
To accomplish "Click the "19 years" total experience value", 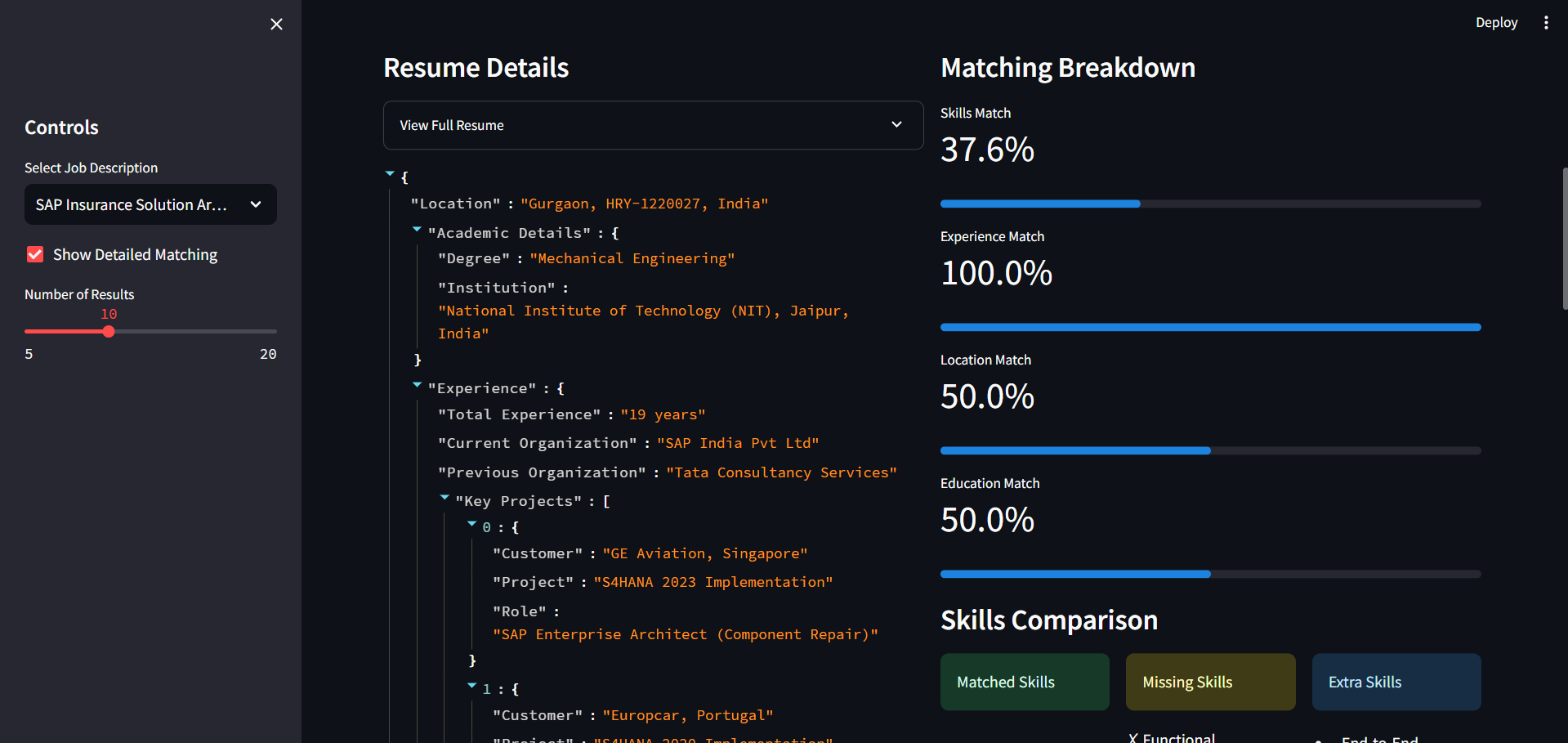I will pyautogui.click(x=663, y=414).
